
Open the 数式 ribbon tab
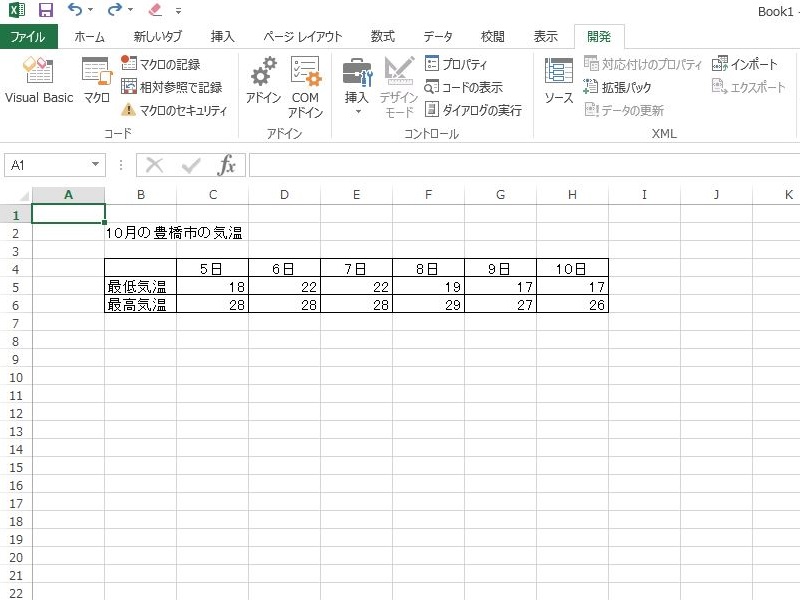pos(382,37)
